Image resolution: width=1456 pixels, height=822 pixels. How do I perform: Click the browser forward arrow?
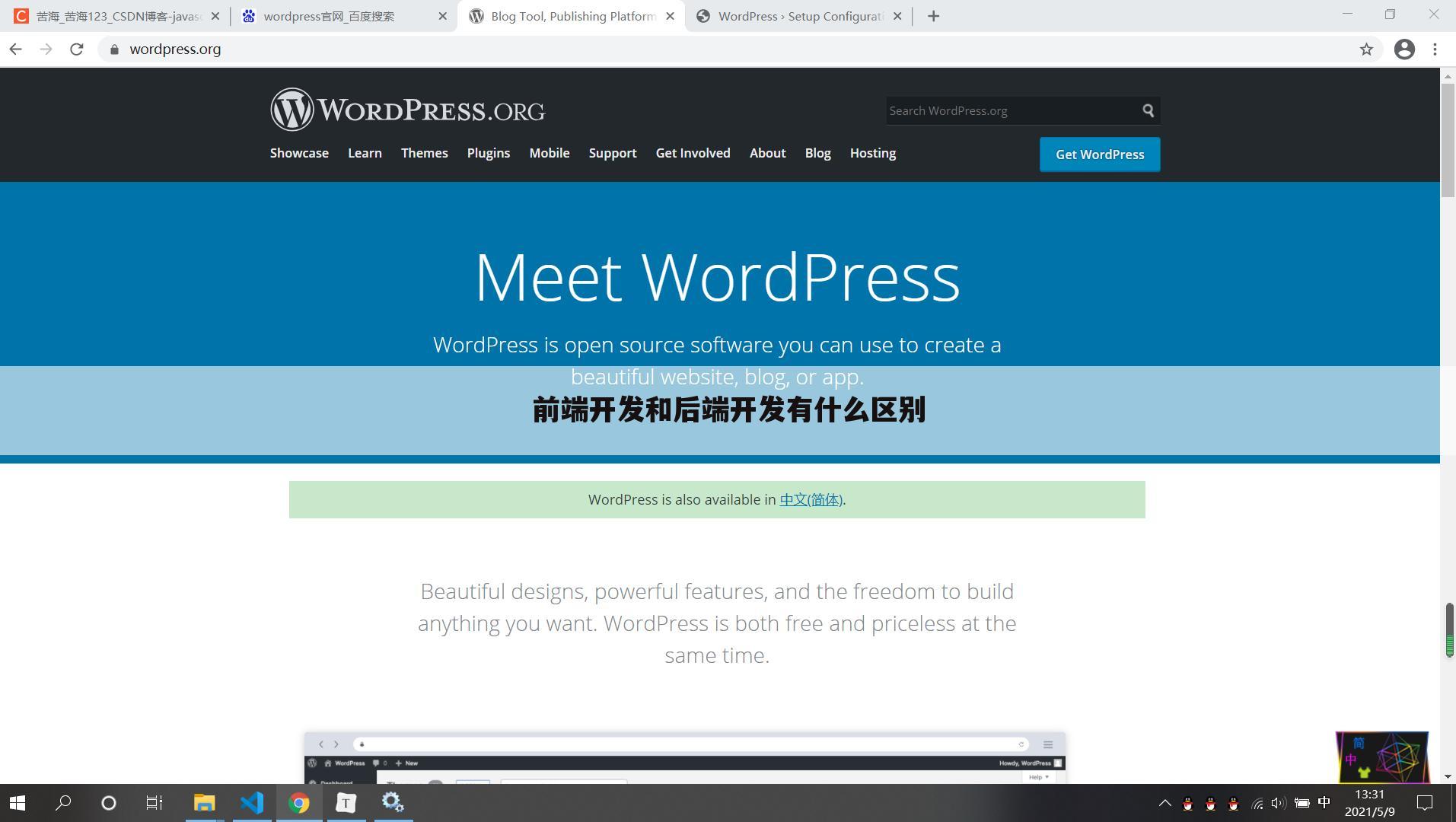pos(46,49)
